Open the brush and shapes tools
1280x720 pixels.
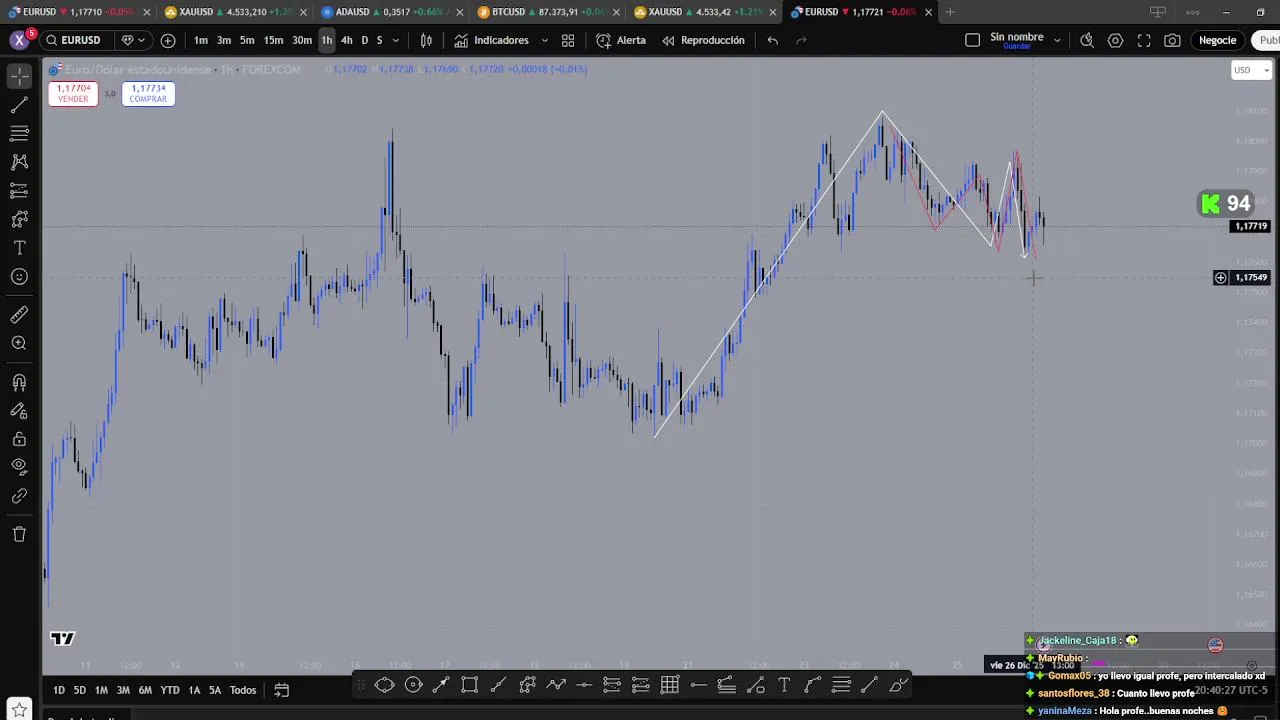click(x=19, y=219)
